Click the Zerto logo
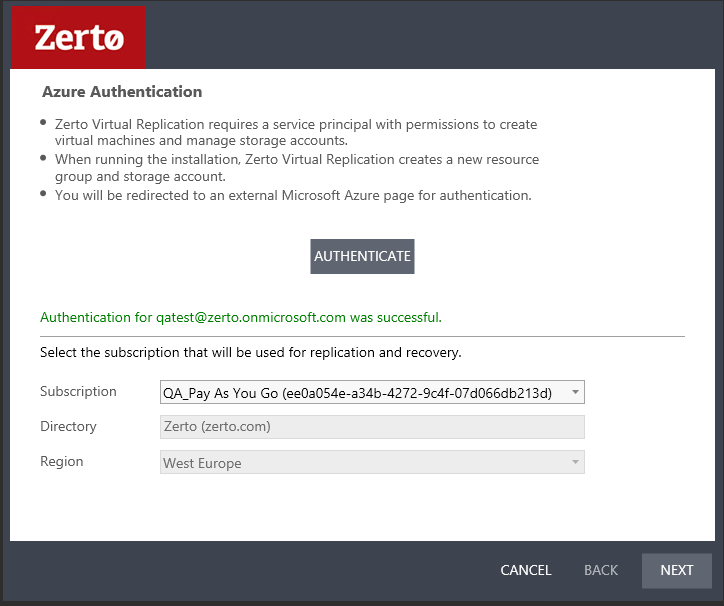This screenshot has width=724, height=606. [78, 37]
